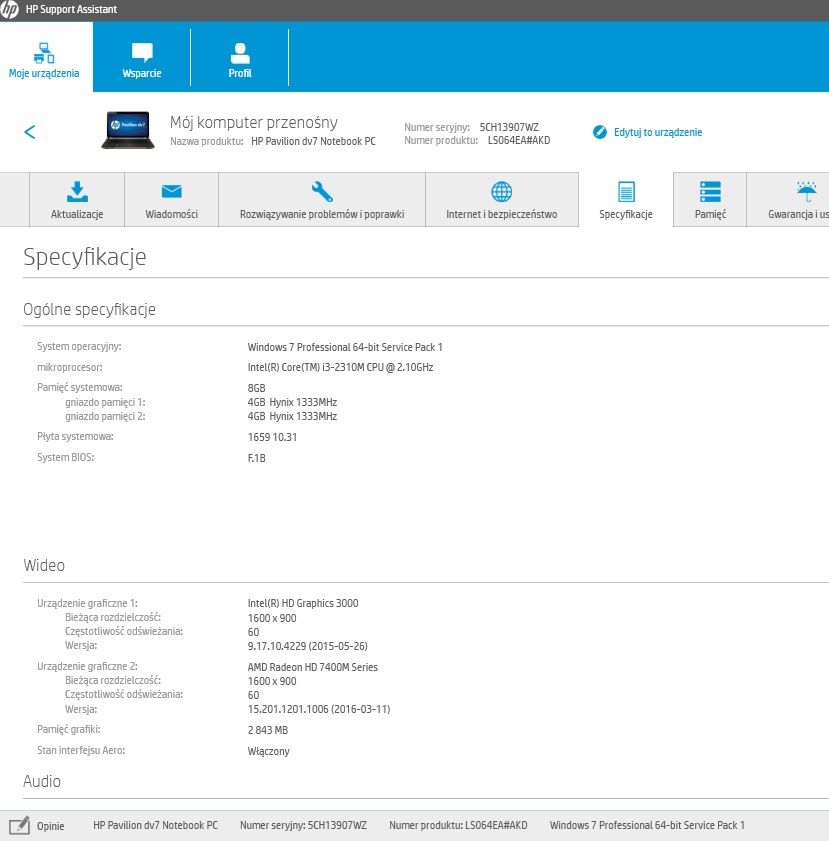Screen dimensions: 829x841
Task: Click Windows 7 Professional text in status bar
Action: pos(647,825)
